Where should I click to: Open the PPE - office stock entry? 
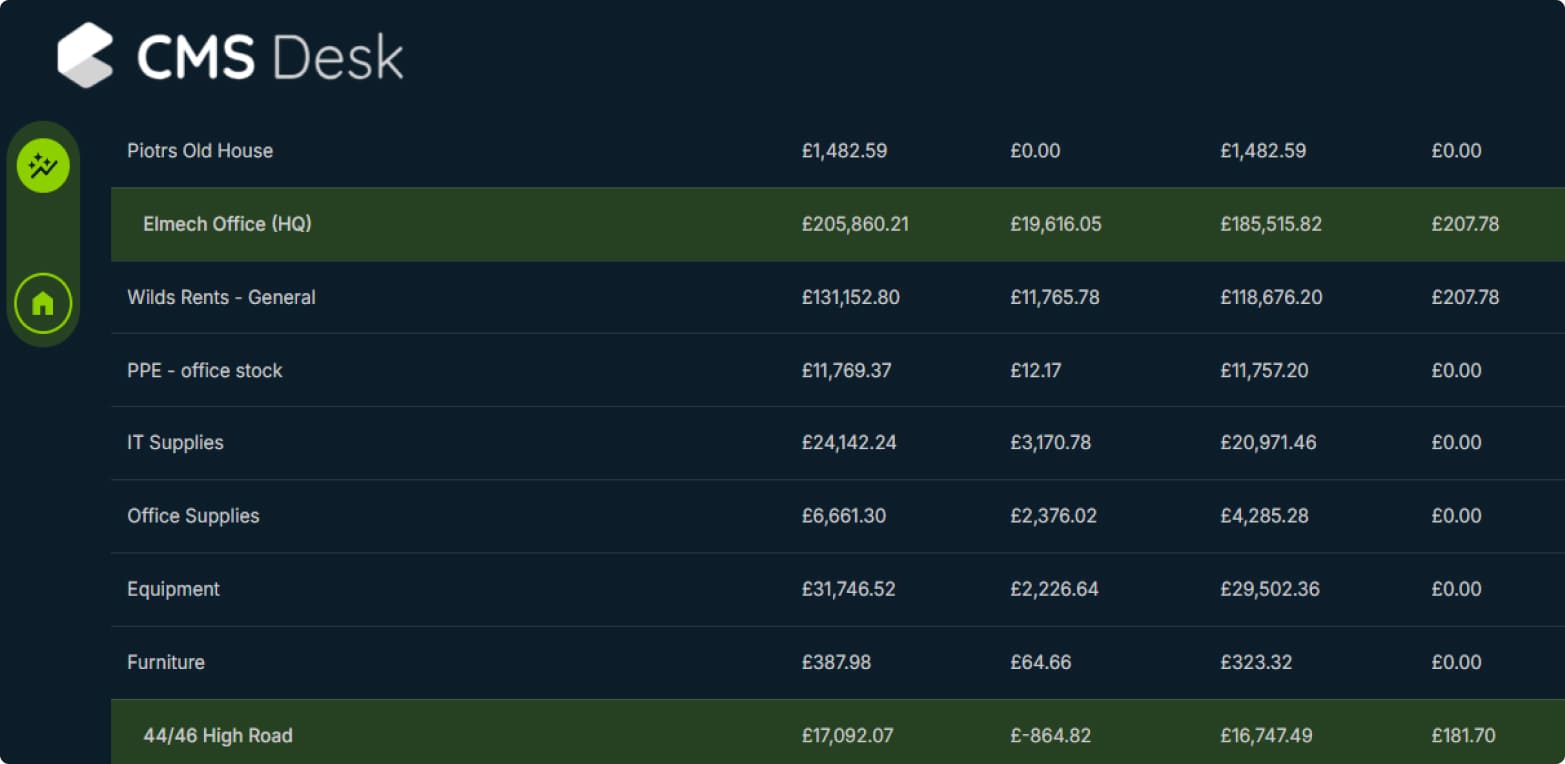tap(205, 370)
